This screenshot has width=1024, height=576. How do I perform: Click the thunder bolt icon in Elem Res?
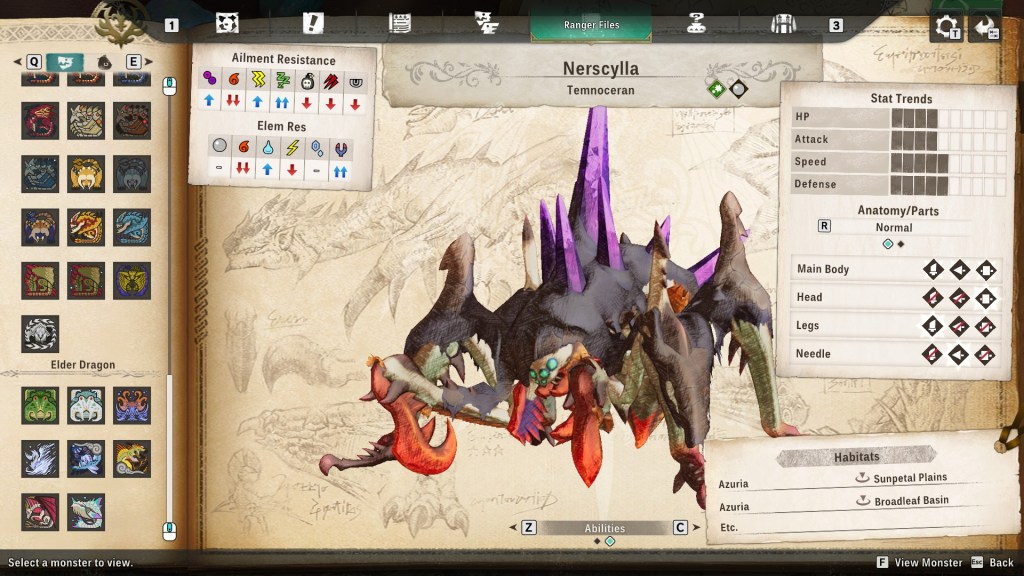(x=292, y=147)
